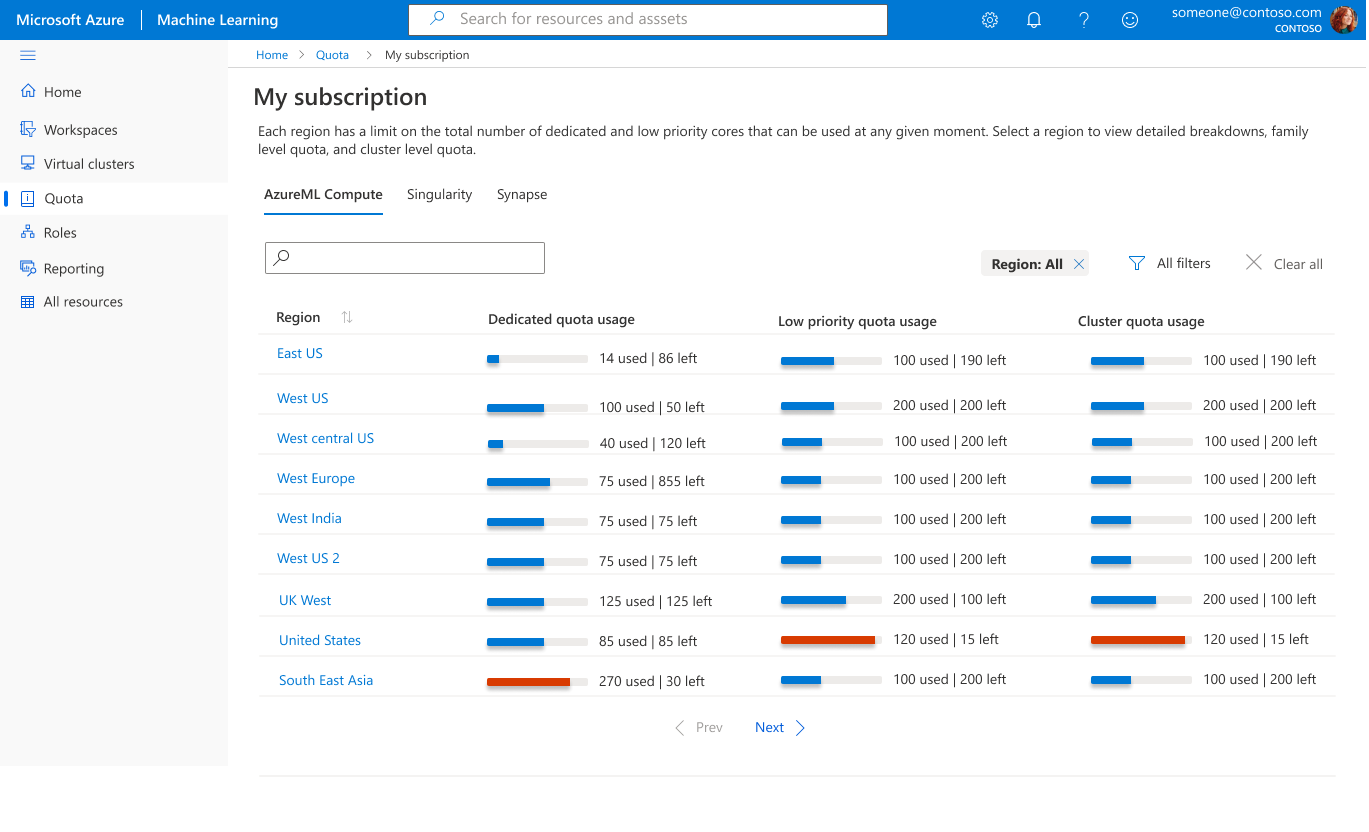Click the magnifier in the region filter box
1369x832 pixels.
click(282, 257)
